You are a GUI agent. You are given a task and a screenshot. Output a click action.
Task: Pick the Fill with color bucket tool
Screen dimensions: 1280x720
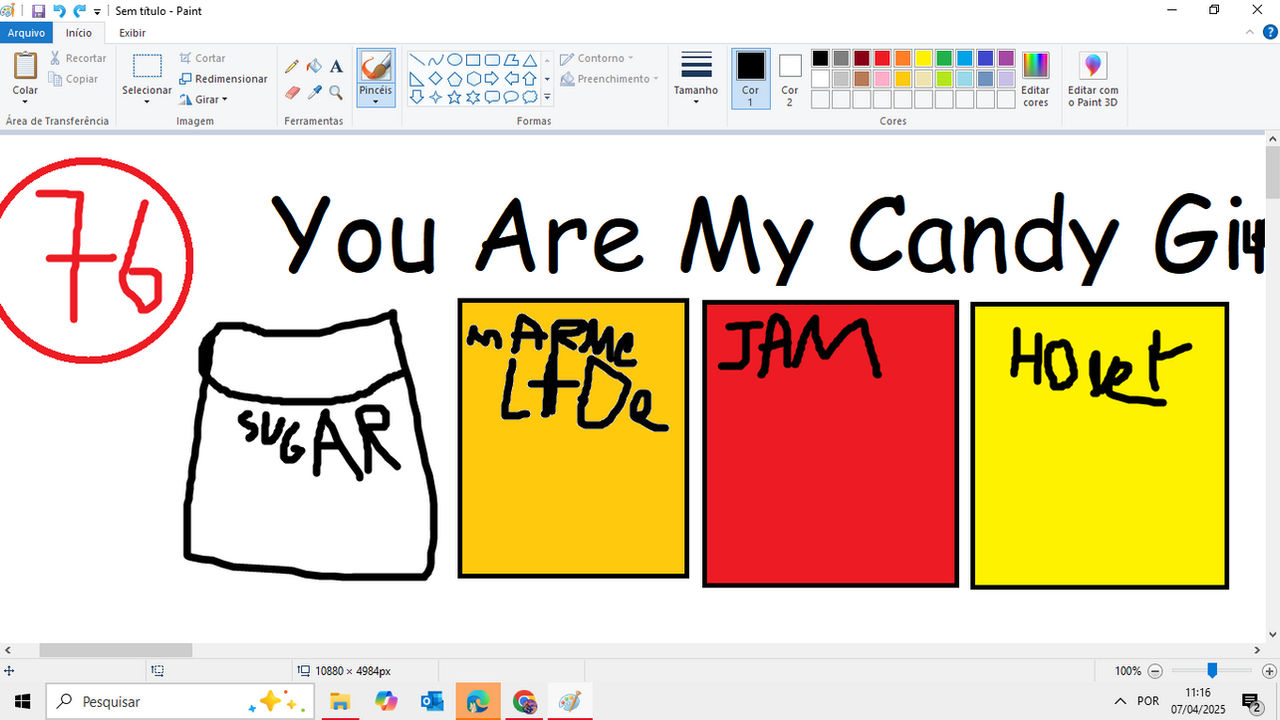(314, 67)
